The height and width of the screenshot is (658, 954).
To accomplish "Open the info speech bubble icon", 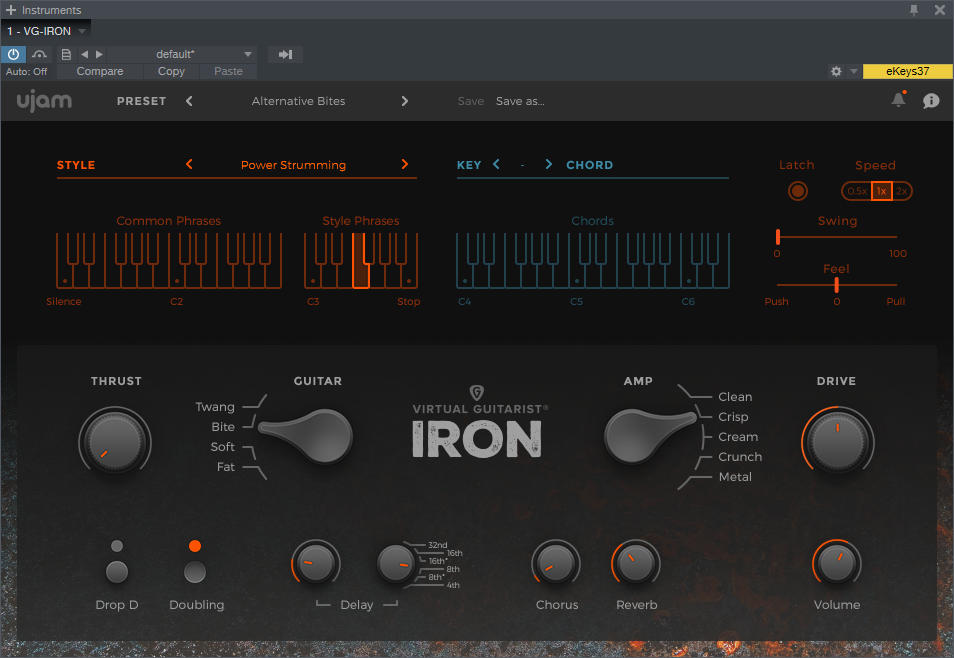I will 931,101.
